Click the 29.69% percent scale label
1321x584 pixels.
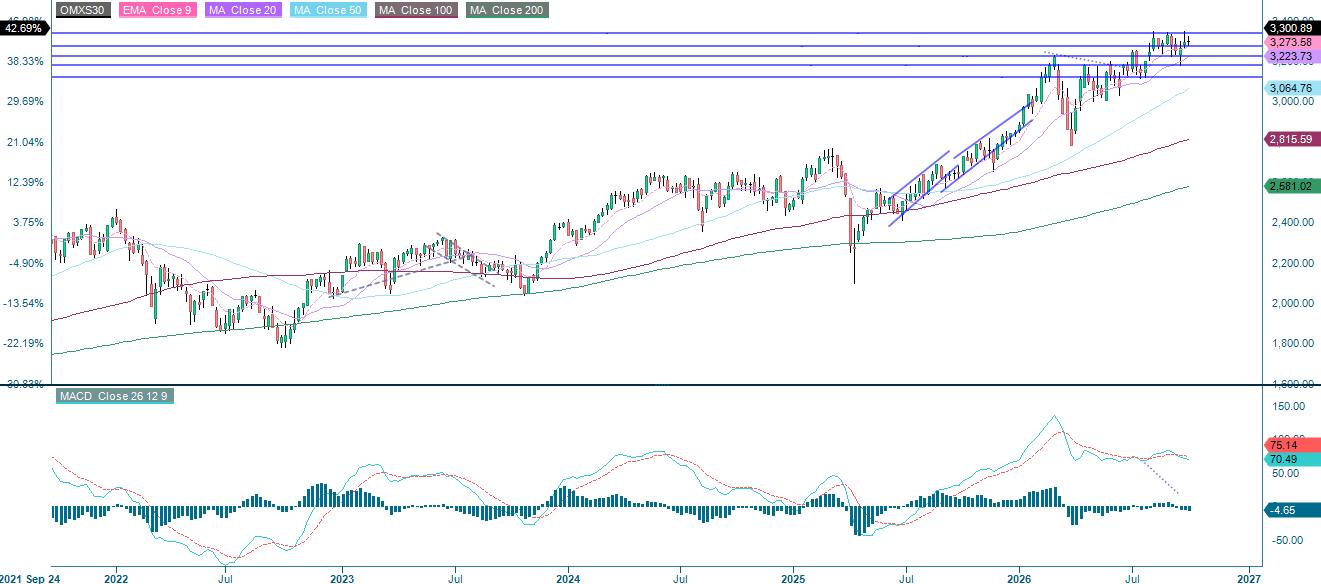point(25,101)
